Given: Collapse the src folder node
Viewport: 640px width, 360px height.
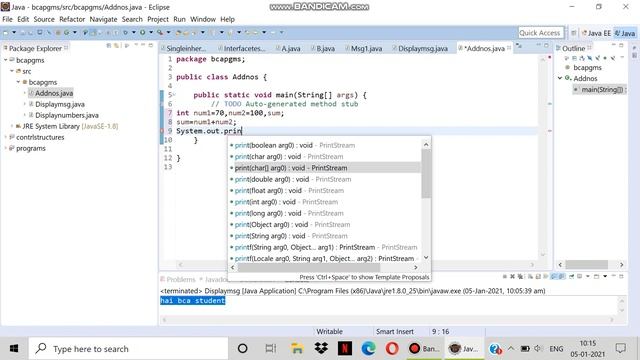Looking at the screenshot, I should [12, 71].
